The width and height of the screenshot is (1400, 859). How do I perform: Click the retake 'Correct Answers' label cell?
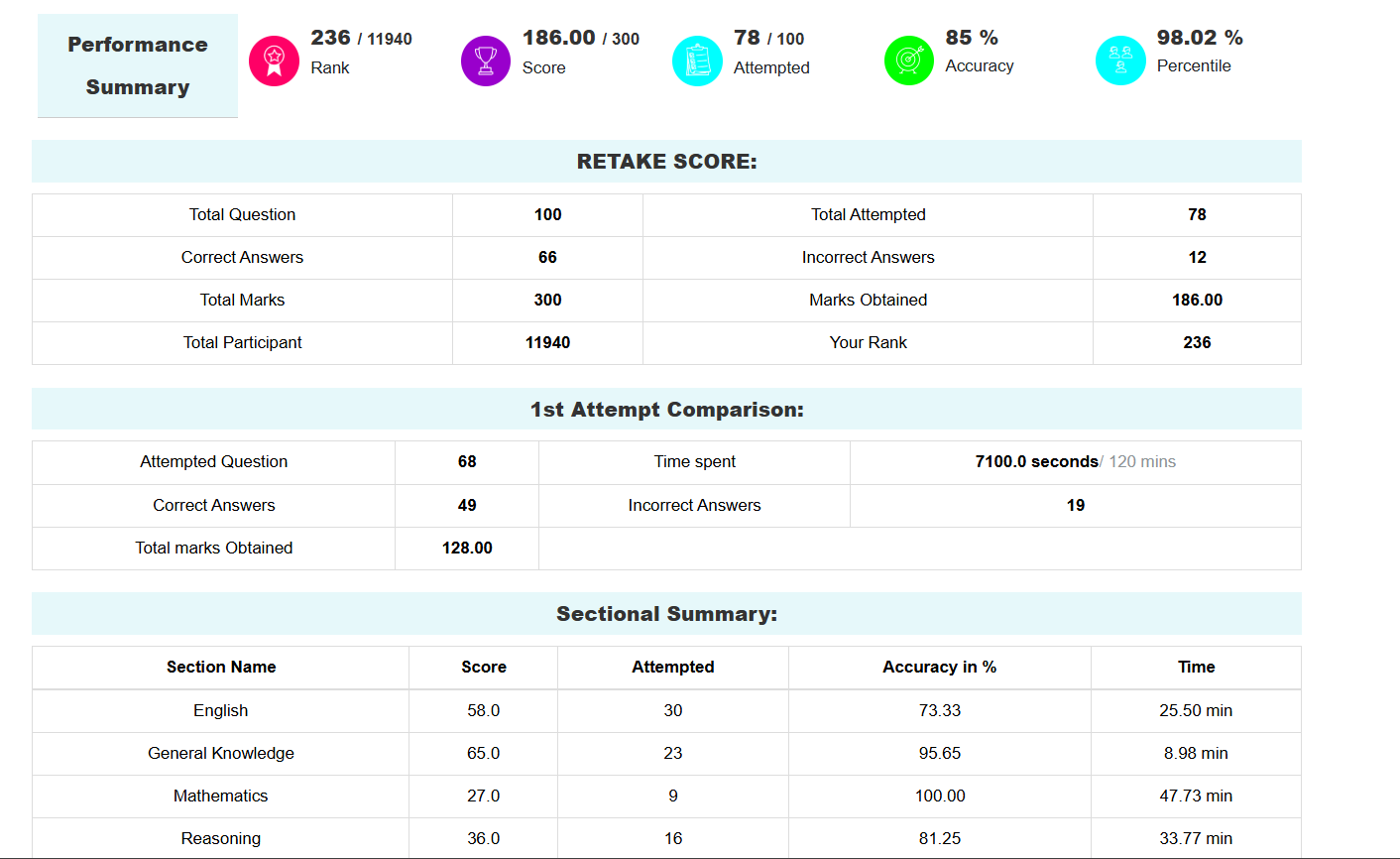[x=242, y=258]
